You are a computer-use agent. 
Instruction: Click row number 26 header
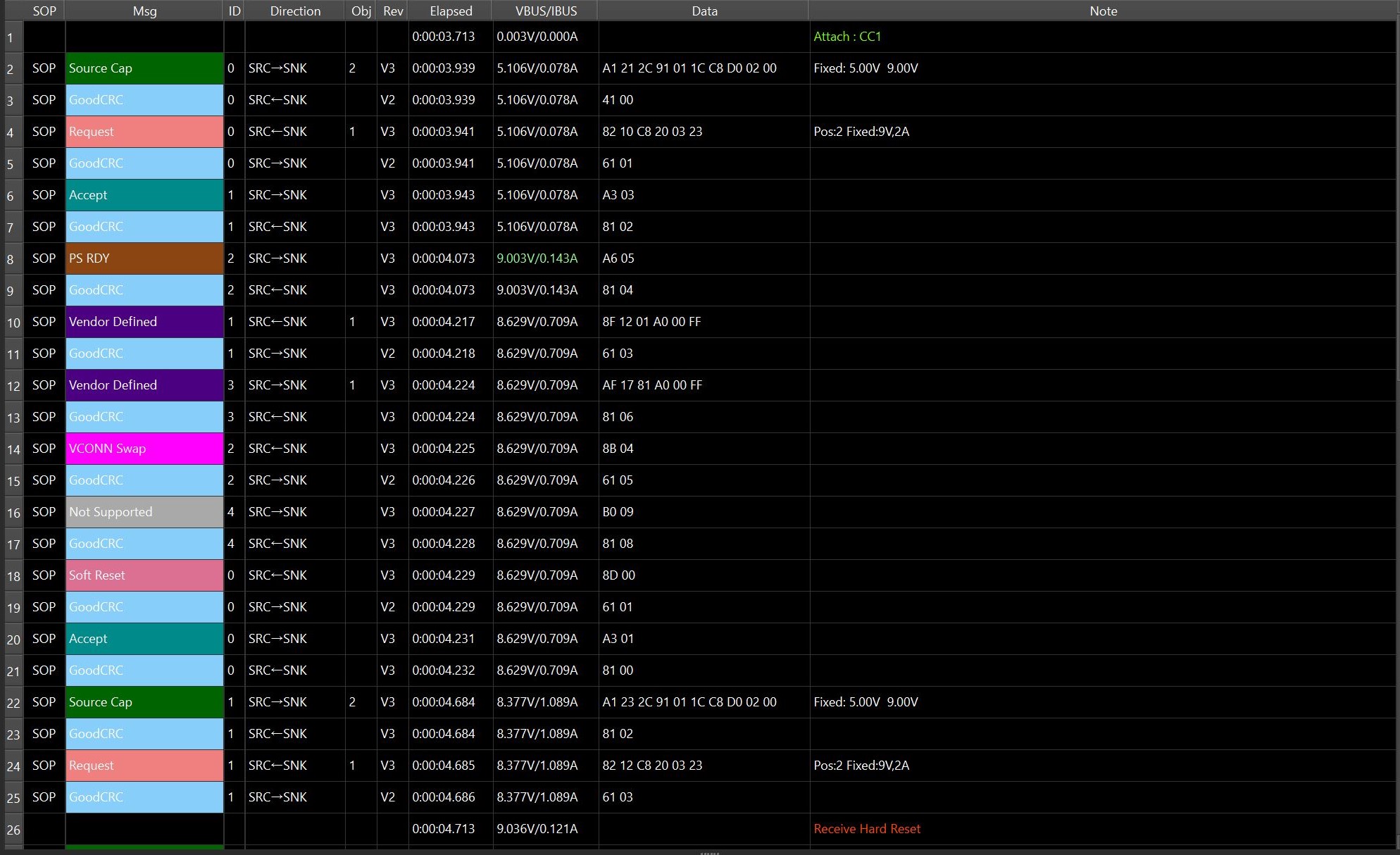pos(13,830)
